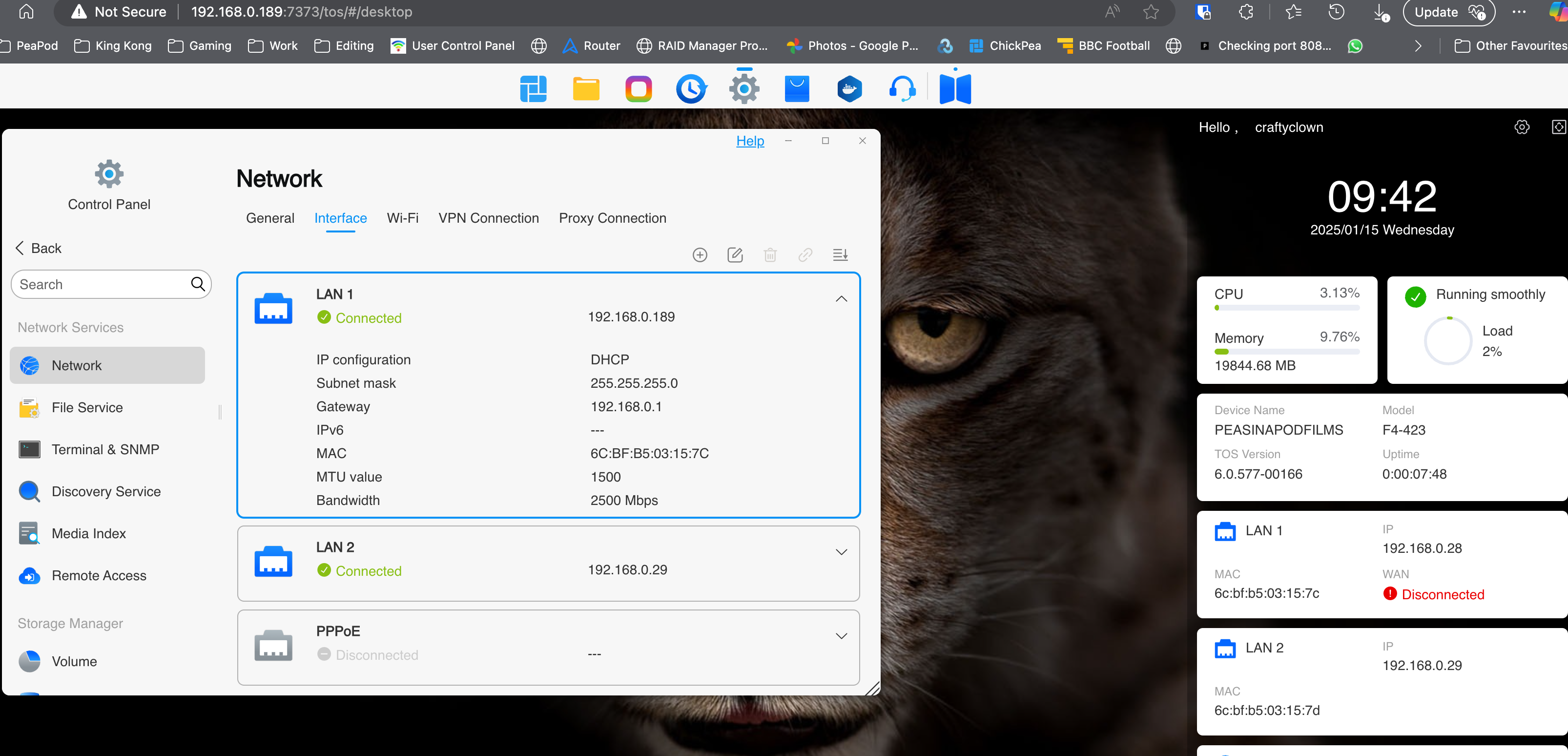Click the edit interface pencil icon
The height and width of the screenshot is (756, 1568).
tap(735, 254)
